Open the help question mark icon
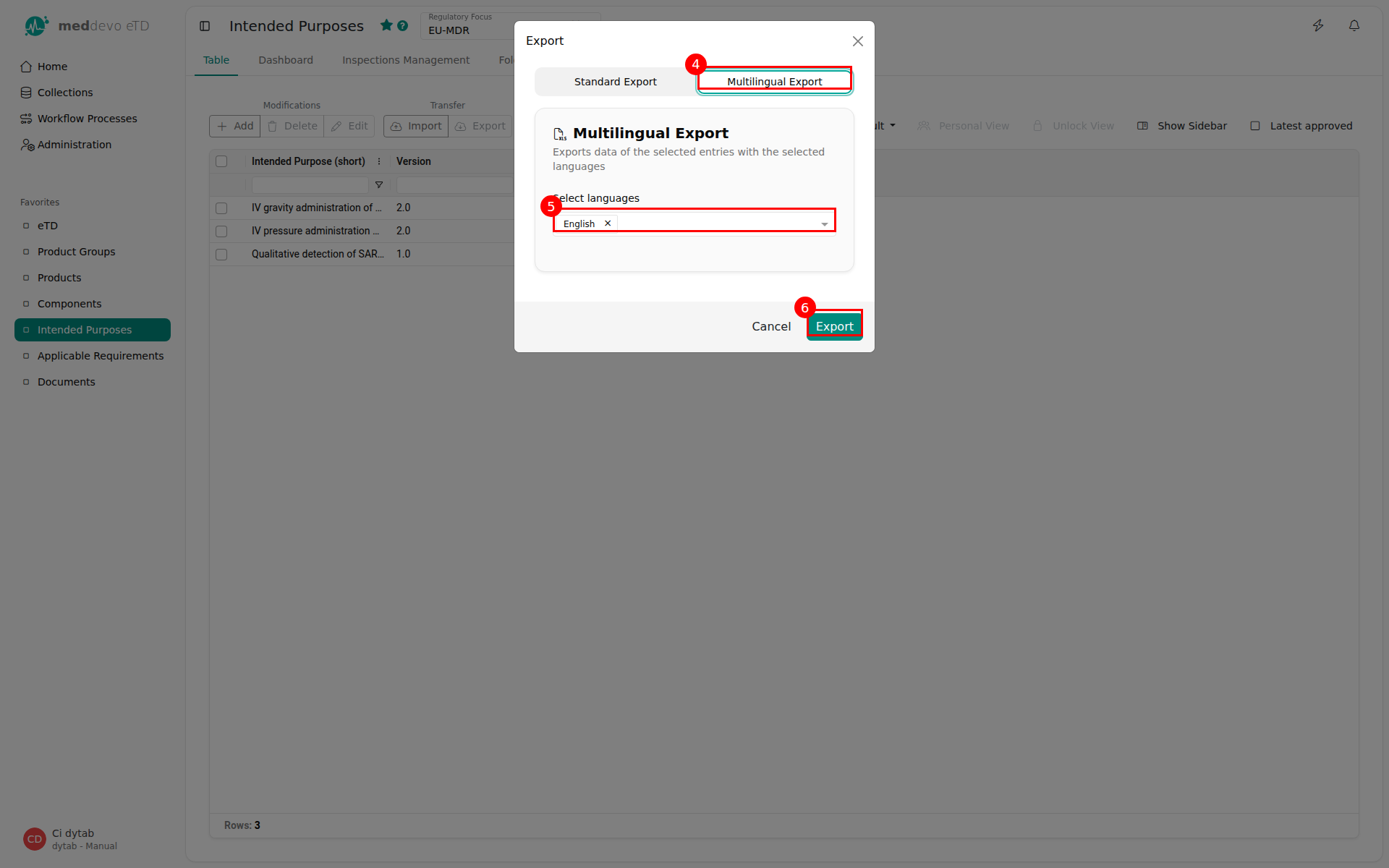Viewport: 1389px width, 868px height. pos(403,26)
